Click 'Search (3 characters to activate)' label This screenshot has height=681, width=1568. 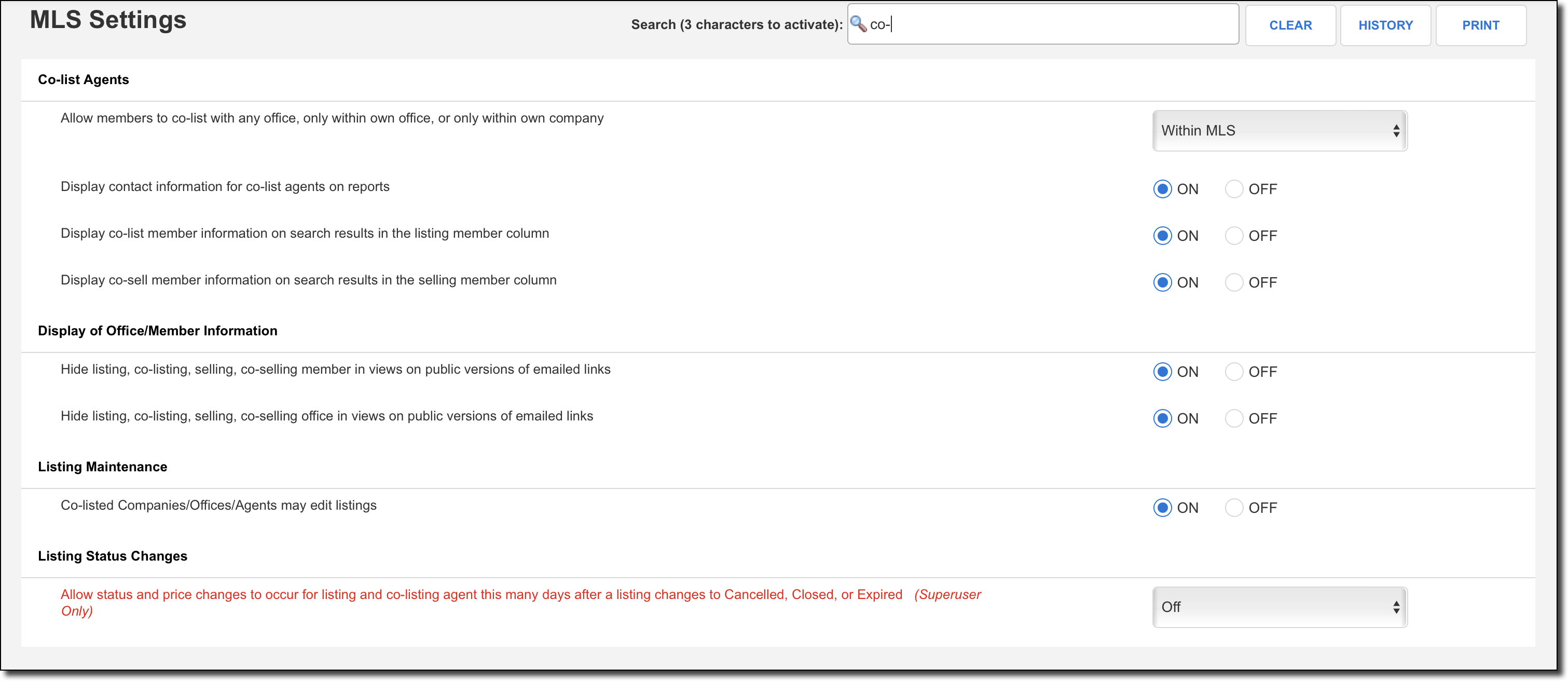pyautogui.click(x=736, y=25)
